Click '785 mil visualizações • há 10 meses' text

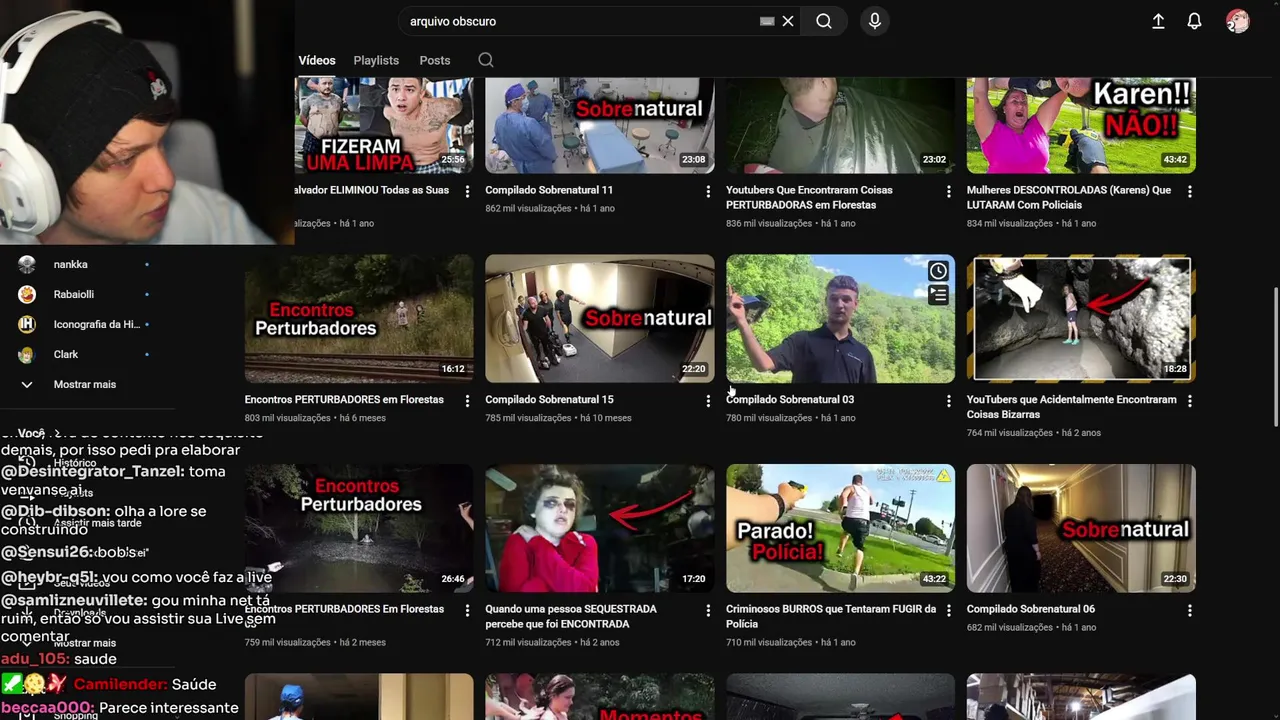point(558,418)
